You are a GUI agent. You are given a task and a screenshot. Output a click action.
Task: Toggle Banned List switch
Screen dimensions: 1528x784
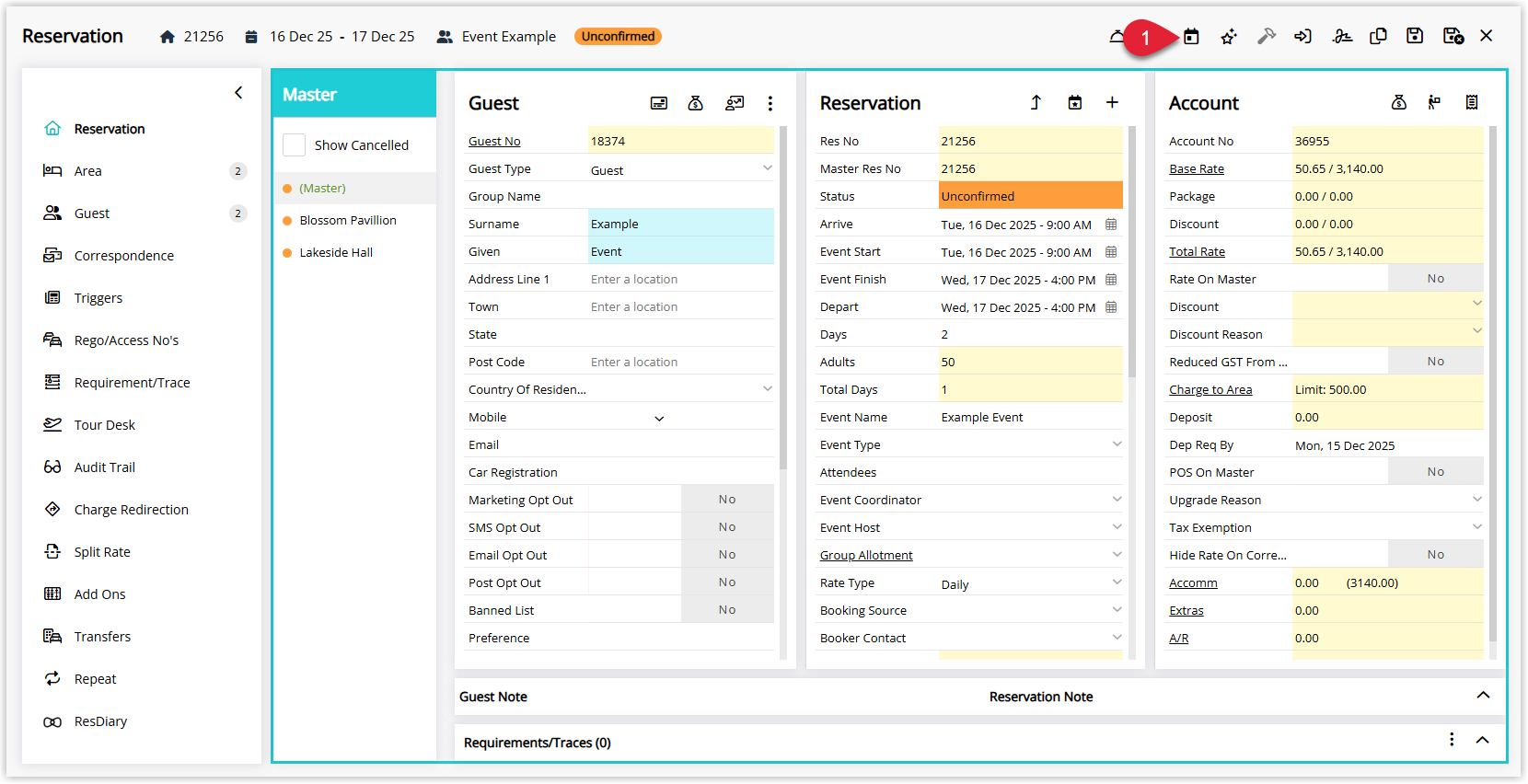[727, 610]
